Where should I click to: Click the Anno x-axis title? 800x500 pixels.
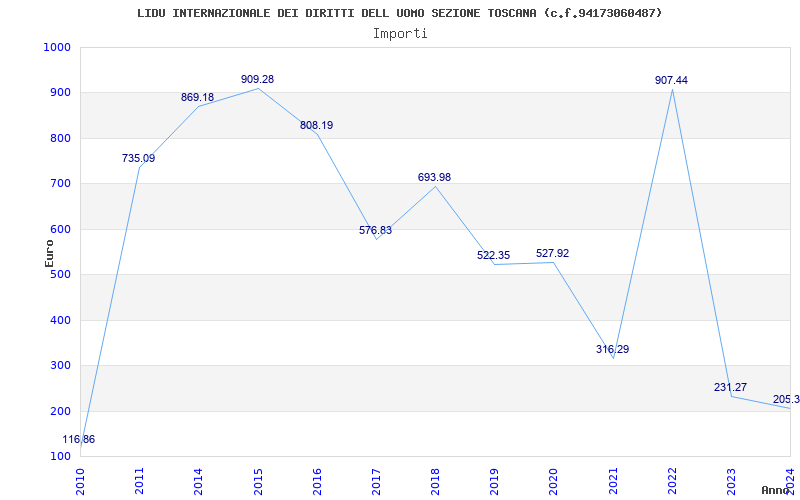[775, 490]
